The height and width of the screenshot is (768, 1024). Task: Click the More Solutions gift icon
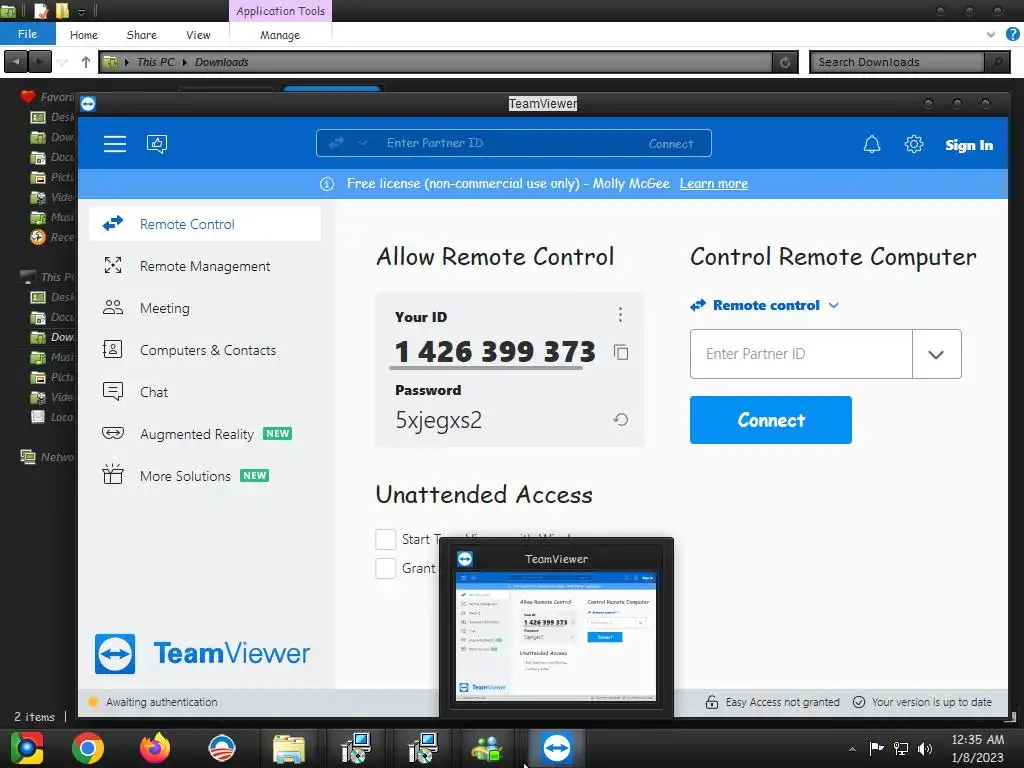[x=113, y=474]
